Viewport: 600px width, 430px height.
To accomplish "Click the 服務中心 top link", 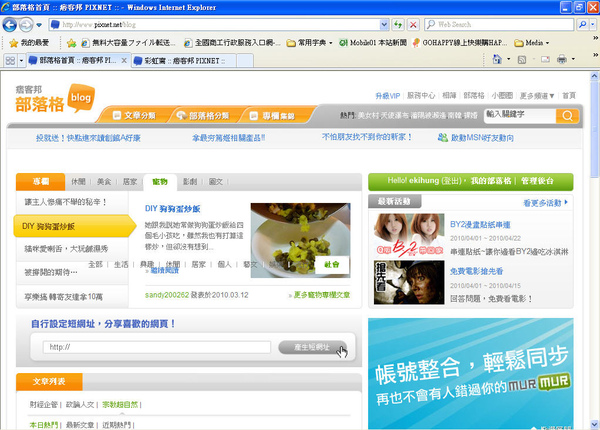I will (x=421, y=96).
